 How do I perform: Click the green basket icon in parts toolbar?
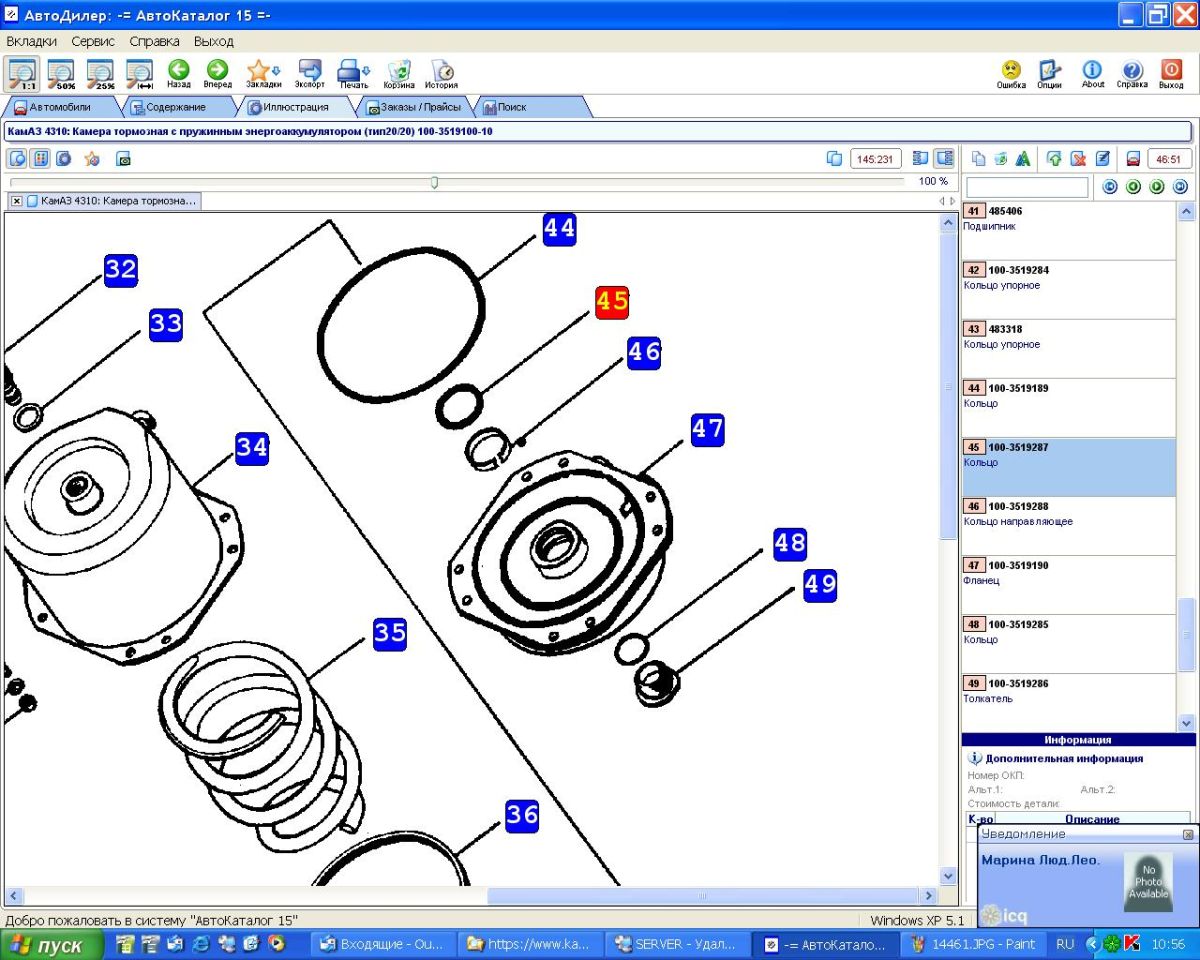click(x=1000, y=158)
